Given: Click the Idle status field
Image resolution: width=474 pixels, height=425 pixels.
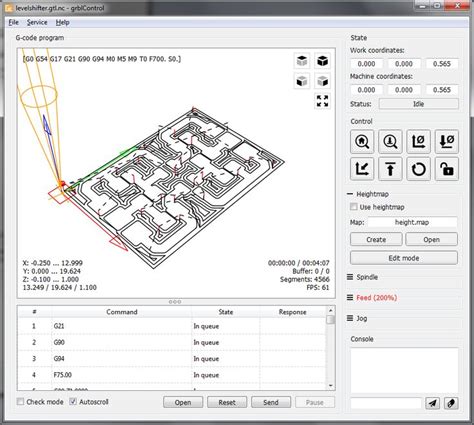Looking at the screenshot, I should (x=419, y=104).
